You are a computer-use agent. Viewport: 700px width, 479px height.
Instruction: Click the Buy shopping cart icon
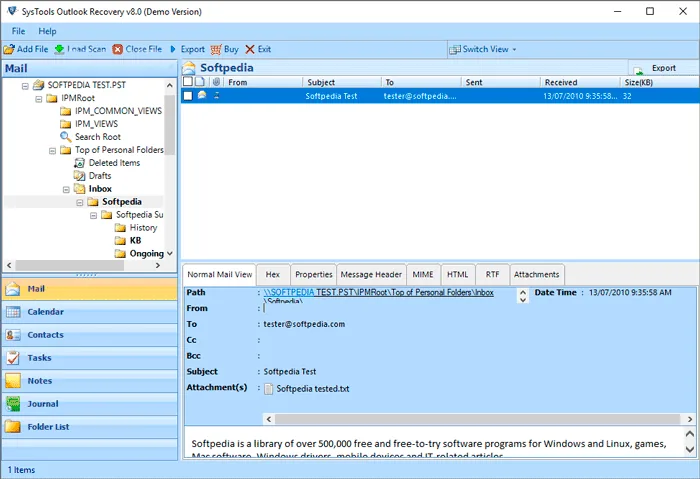216,49
